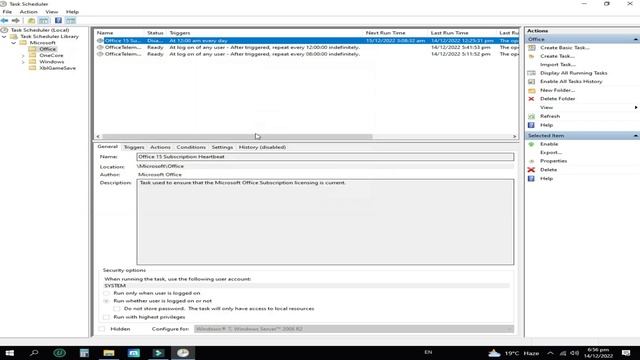640x360 pixels.
Task: Click the Back arrow toolbar icon
Action: [4, 20]
